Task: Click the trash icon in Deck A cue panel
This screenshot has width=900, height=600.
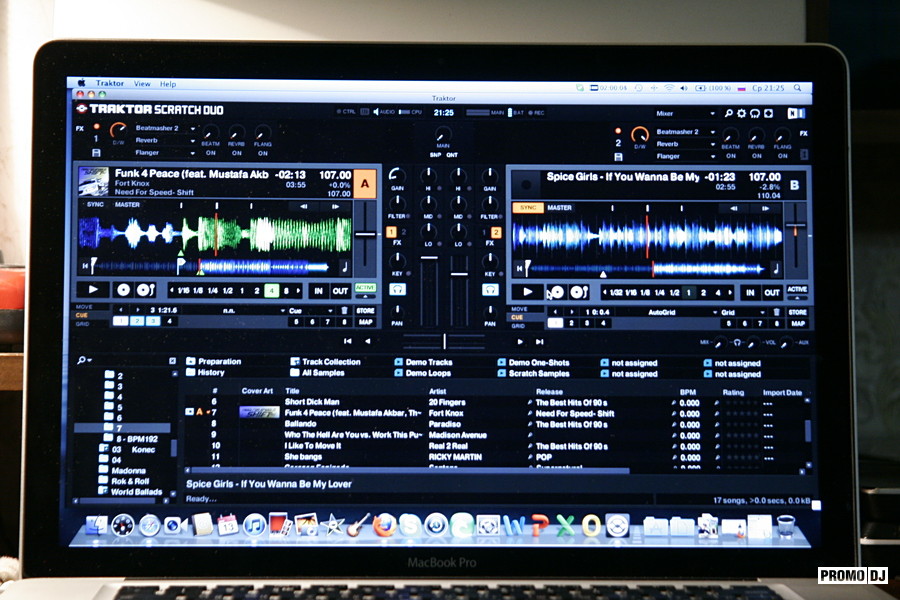Action: 345,310
